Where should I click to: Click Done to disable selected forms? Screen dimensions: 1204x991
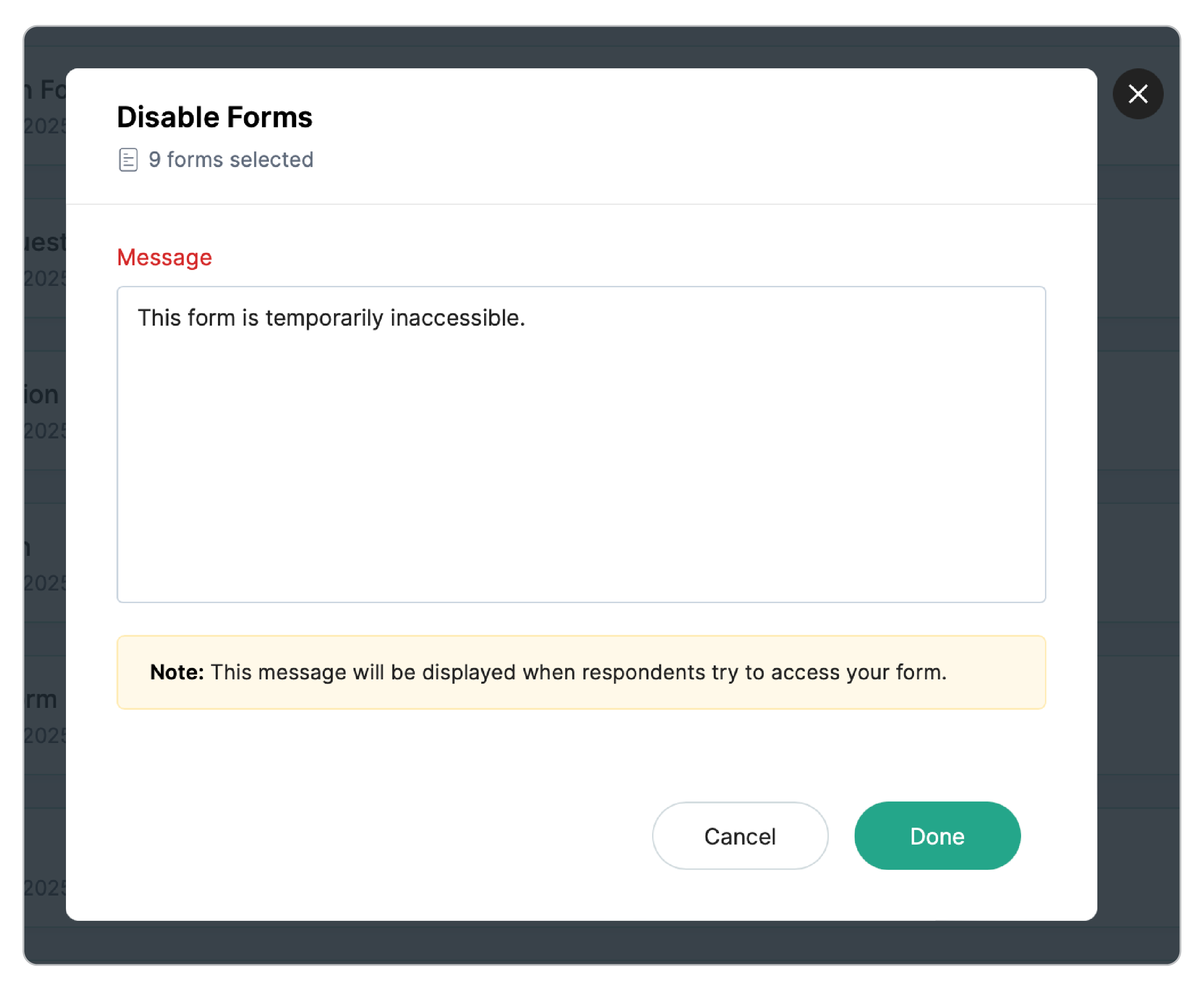(x=937, y=836)
